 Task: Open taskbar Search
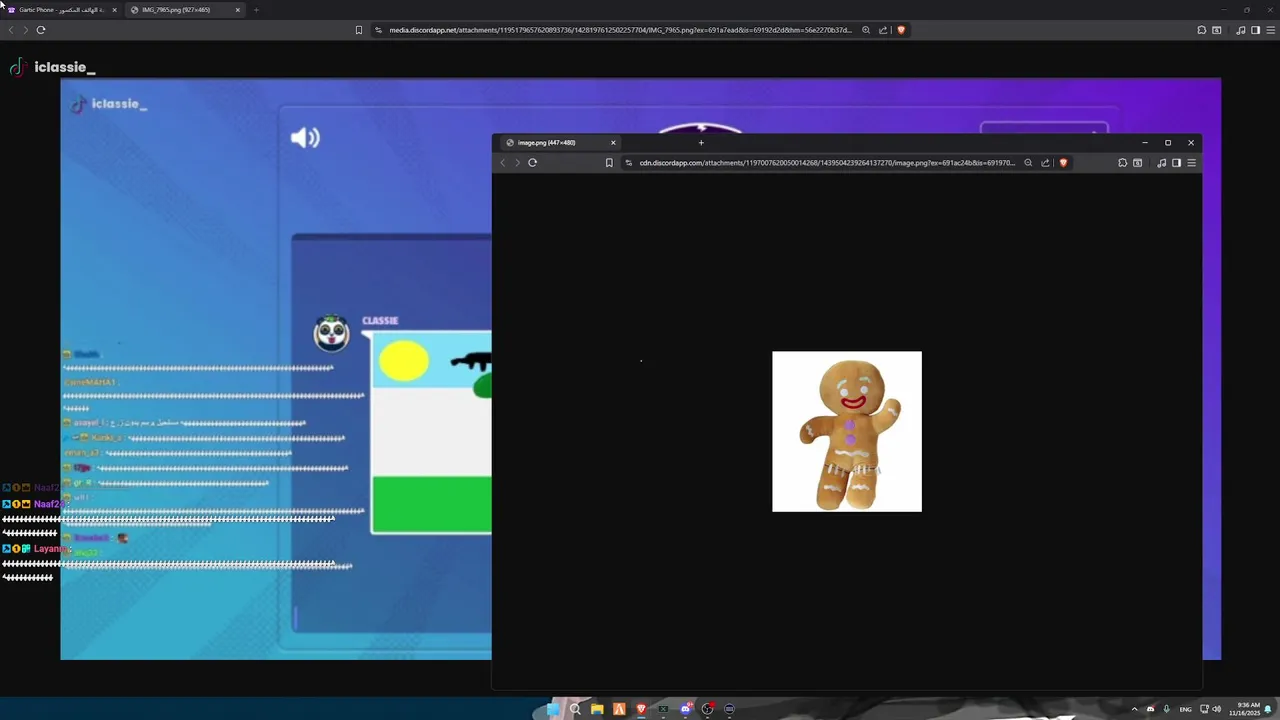pos(575,709)
